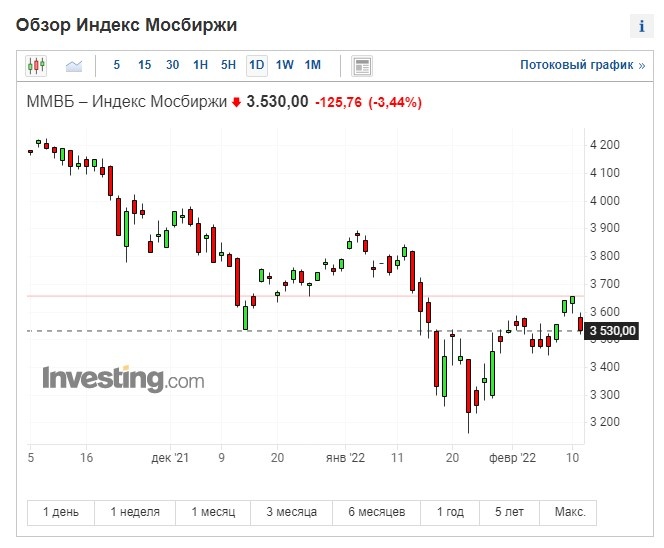Choose the 1 день range
664x548 pixels.
pos(61,512)
